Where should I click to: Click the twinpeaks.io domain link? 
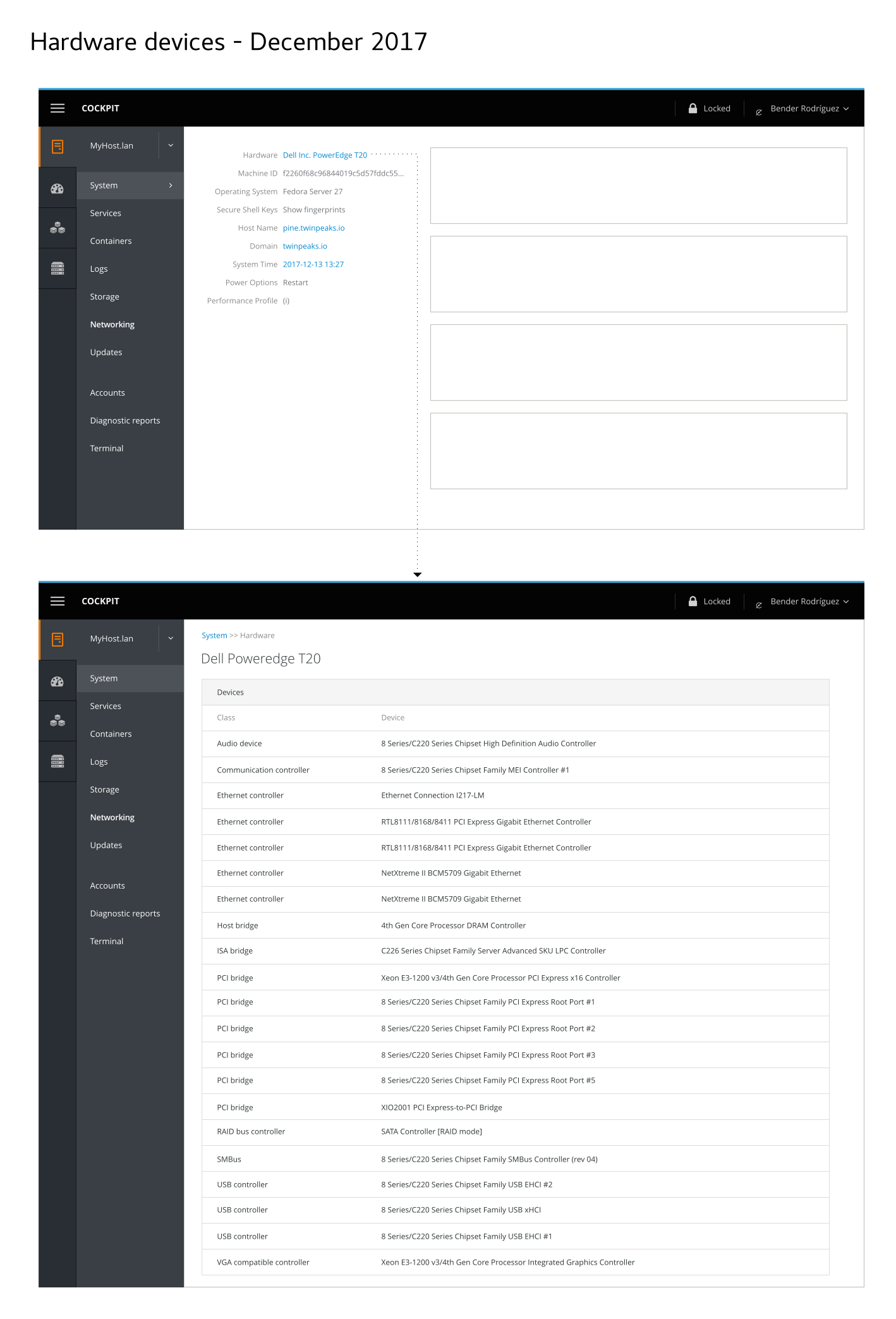tap(305, 246)
